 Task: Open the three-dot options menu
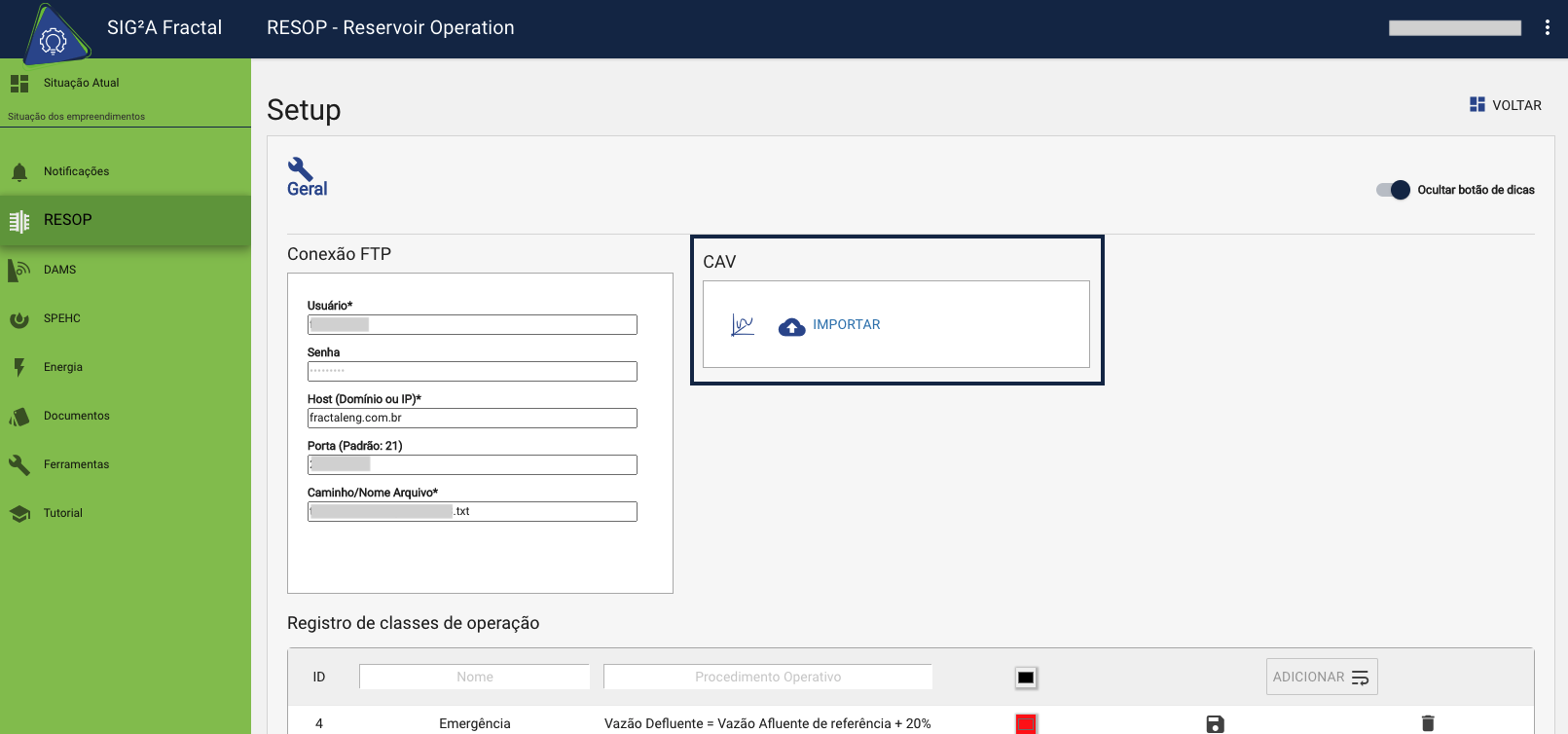pos(1547,28)
